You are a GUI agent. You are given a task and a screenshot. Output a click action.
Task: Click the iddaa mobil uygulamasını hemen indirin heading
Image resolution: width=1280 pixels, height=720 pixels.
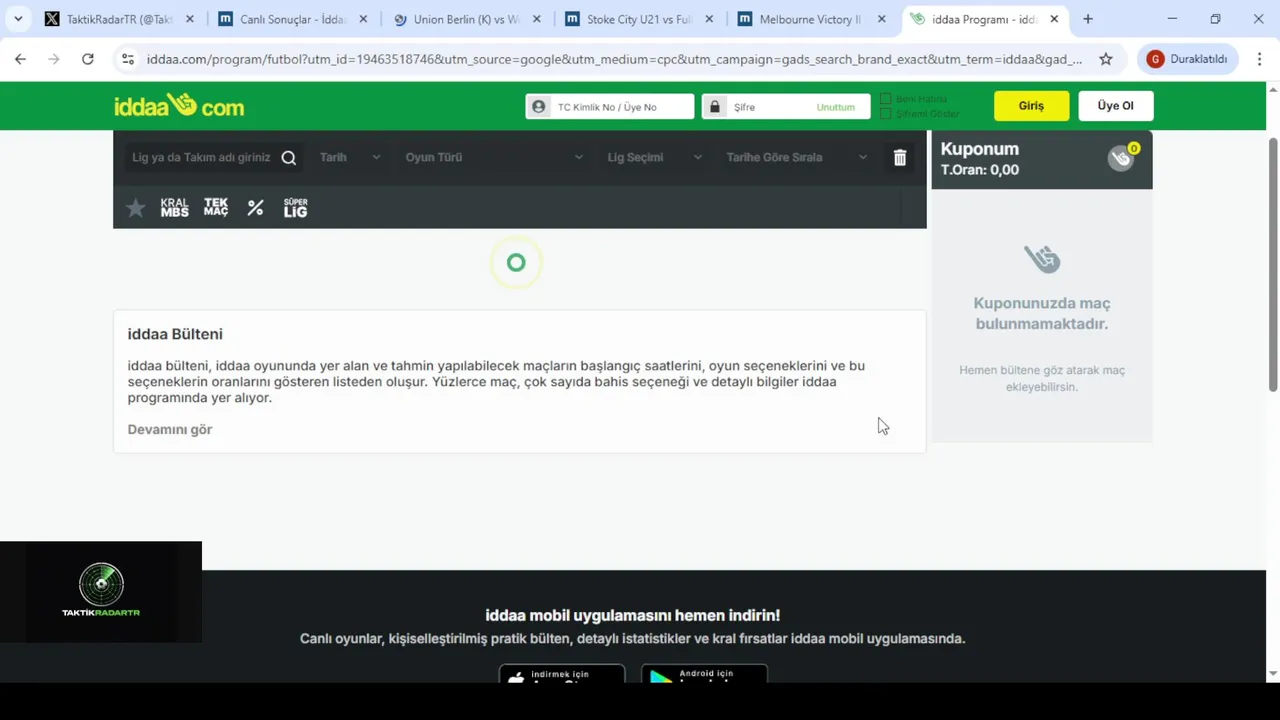tap(633, 615)
